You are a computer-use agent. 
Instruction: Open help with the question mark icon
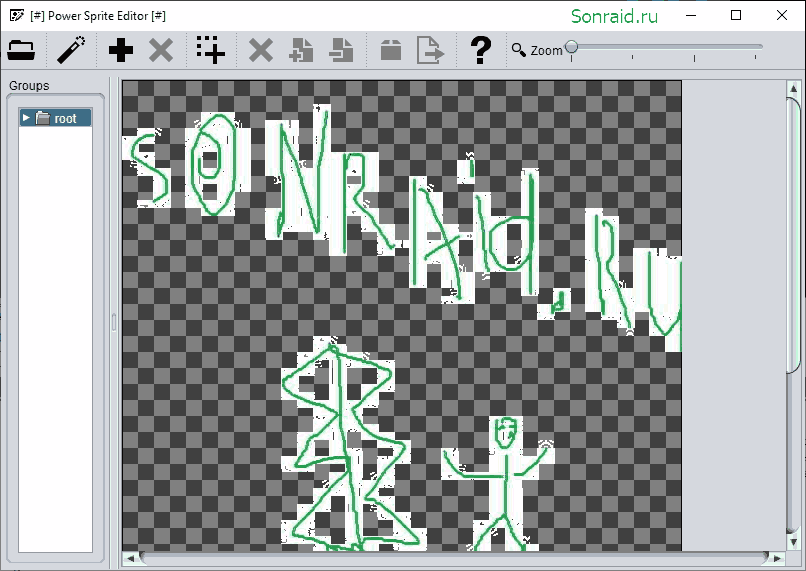(481, 50)
